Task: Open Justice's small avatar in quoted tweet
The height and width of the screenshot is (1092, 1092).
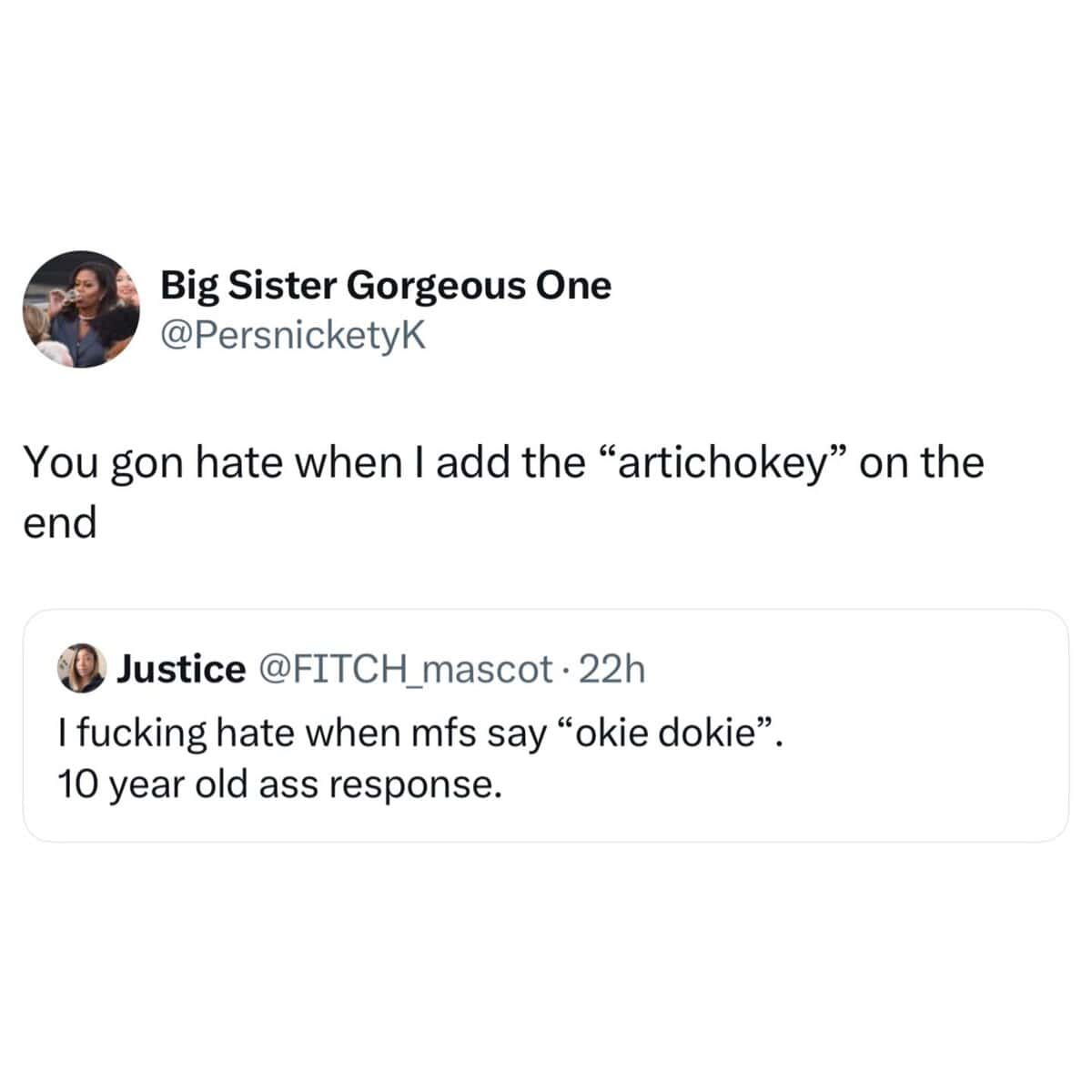Action: pos(81,670)
